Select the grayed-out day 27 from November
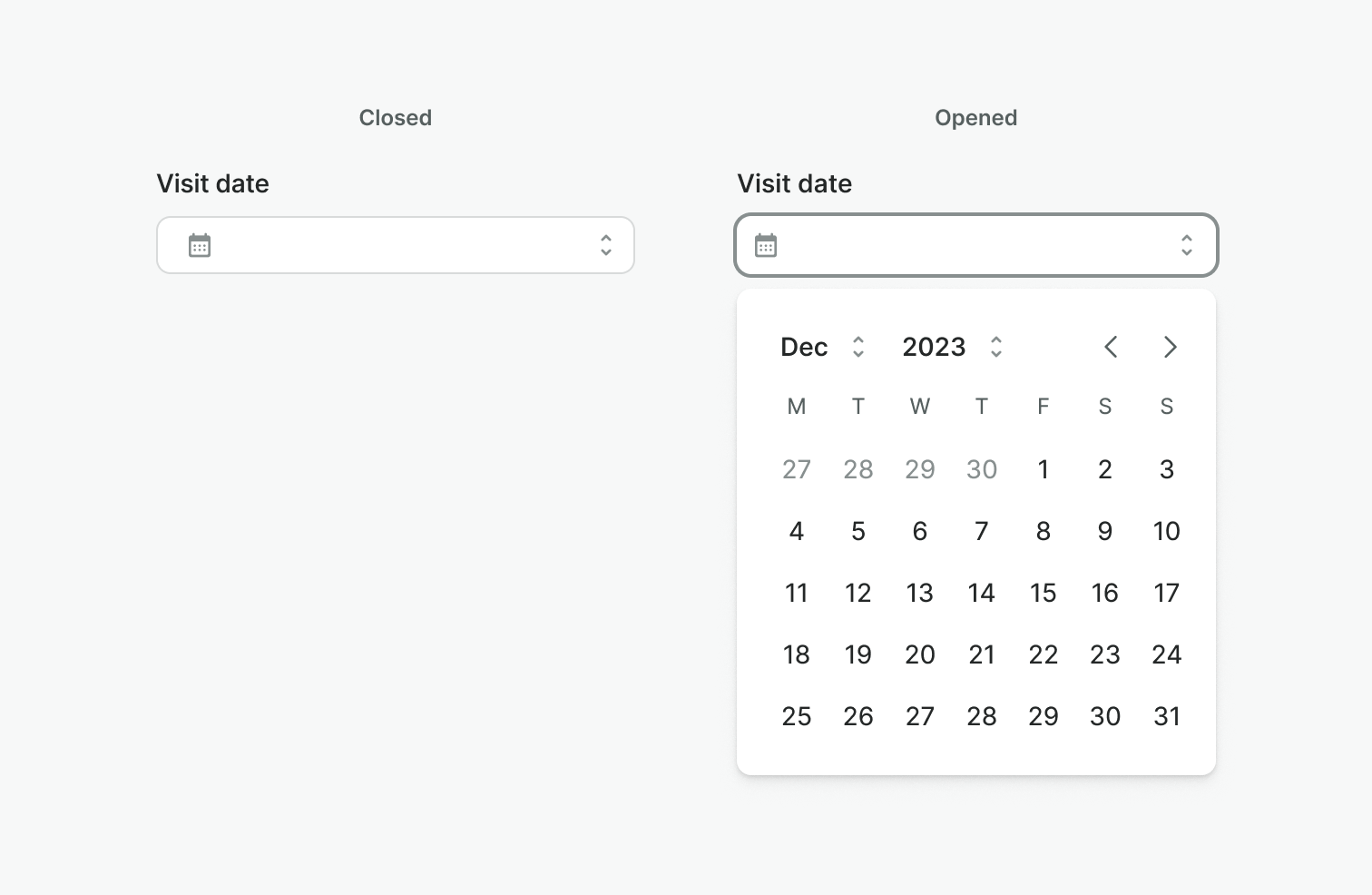The width and height of the screenshot is (1372, 895). (796, 469)
